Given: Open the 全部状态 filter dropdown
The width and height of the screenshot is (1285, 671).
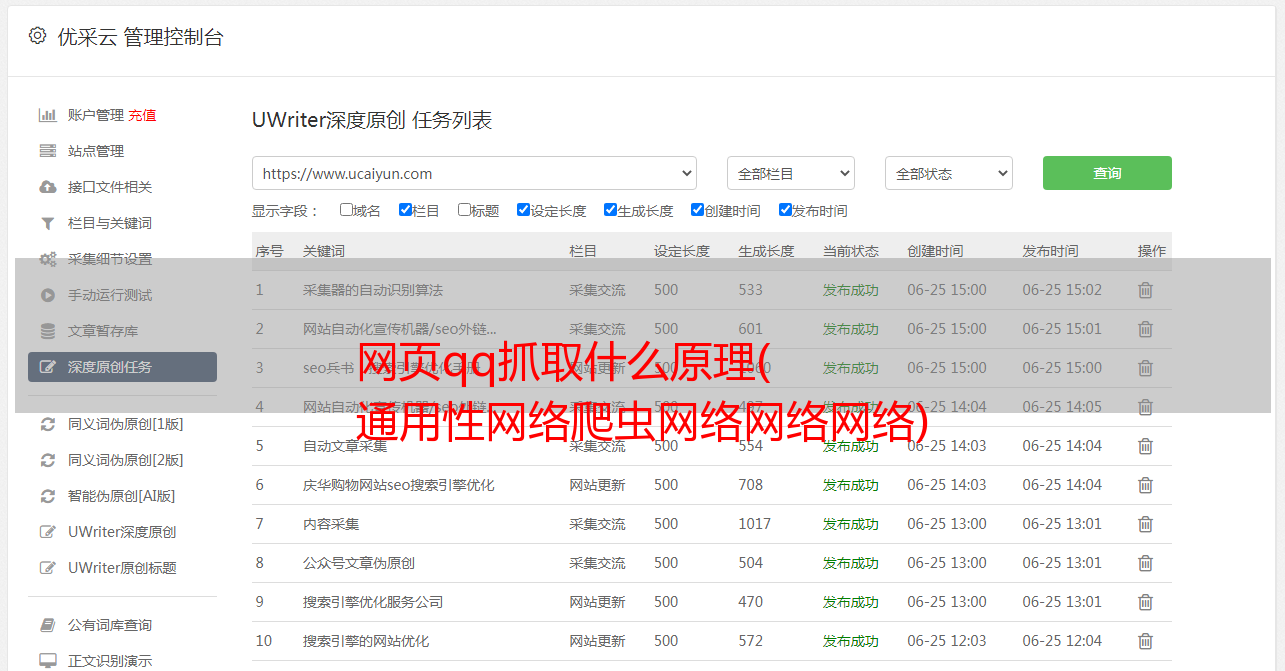Looking at the screenshot, I should pos(948,173).
